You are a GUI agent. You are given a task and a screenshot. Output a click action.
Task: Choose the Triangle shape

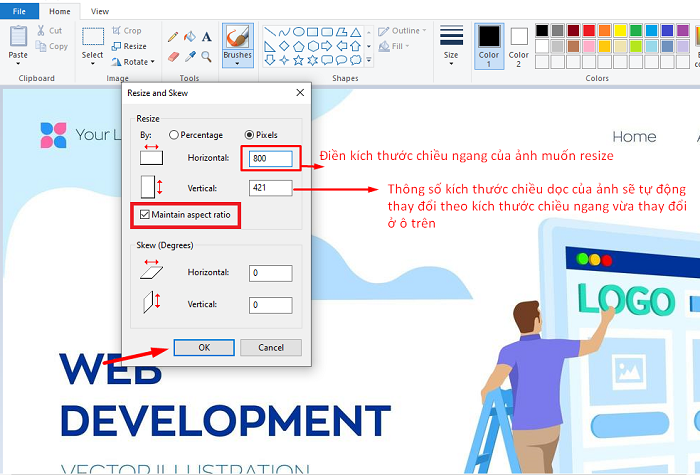tap(355, 32)
